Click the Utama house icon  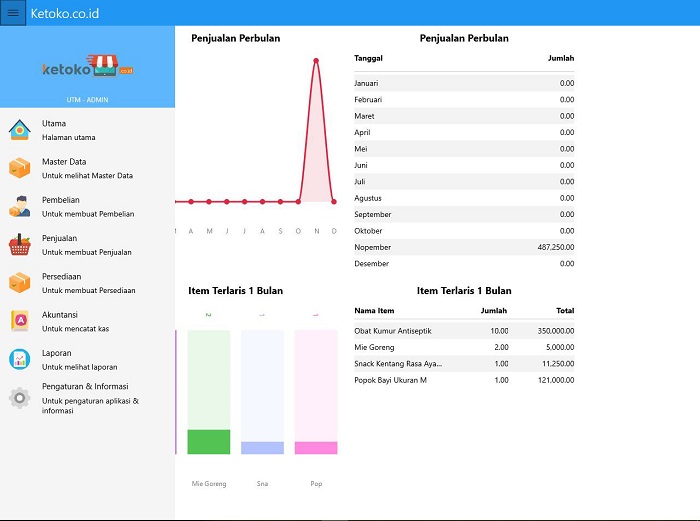19,130
